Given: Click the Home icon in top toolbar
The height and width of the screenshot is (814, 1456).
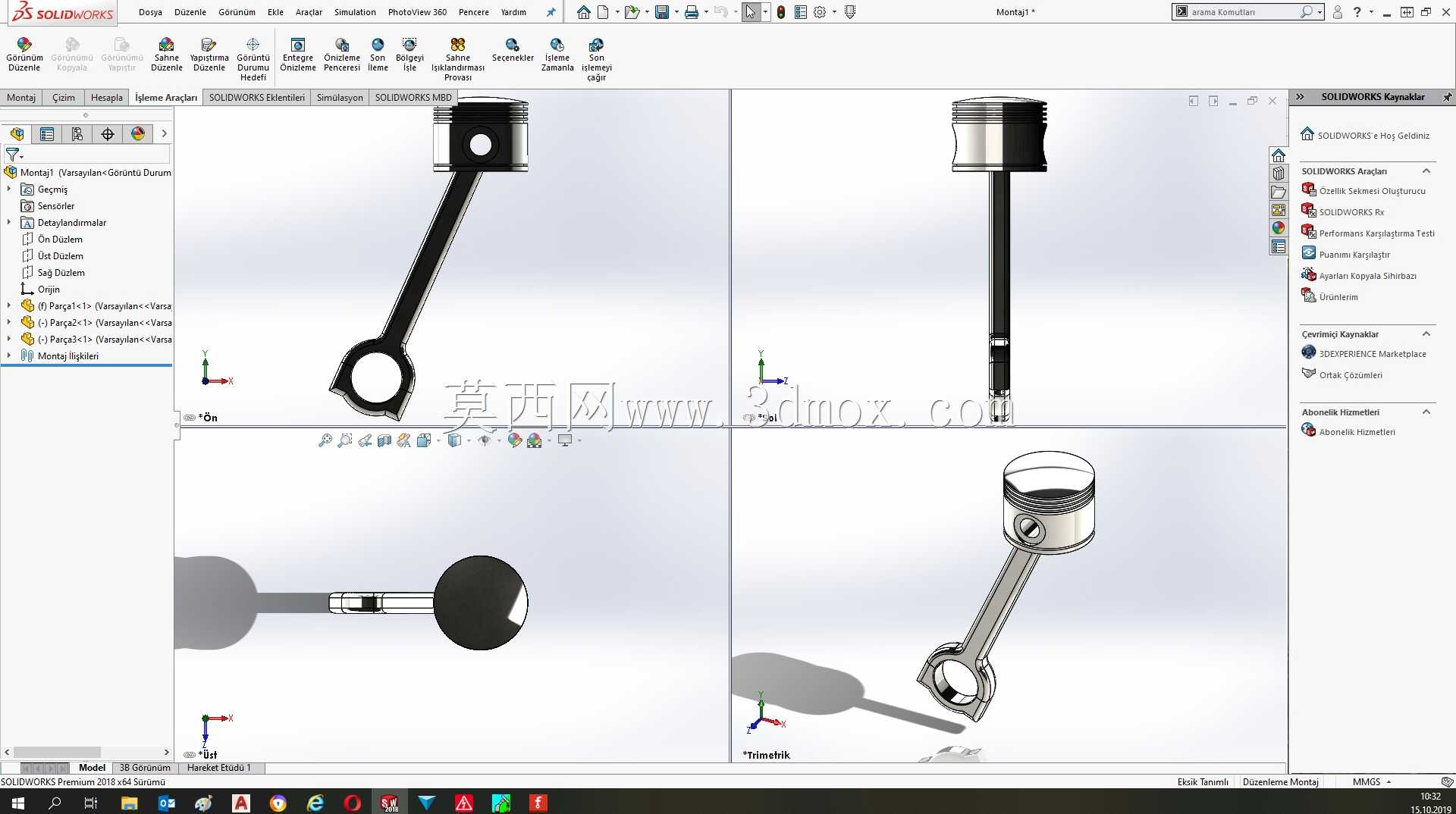Looking at the screenshot, I should tap(583, 12).
